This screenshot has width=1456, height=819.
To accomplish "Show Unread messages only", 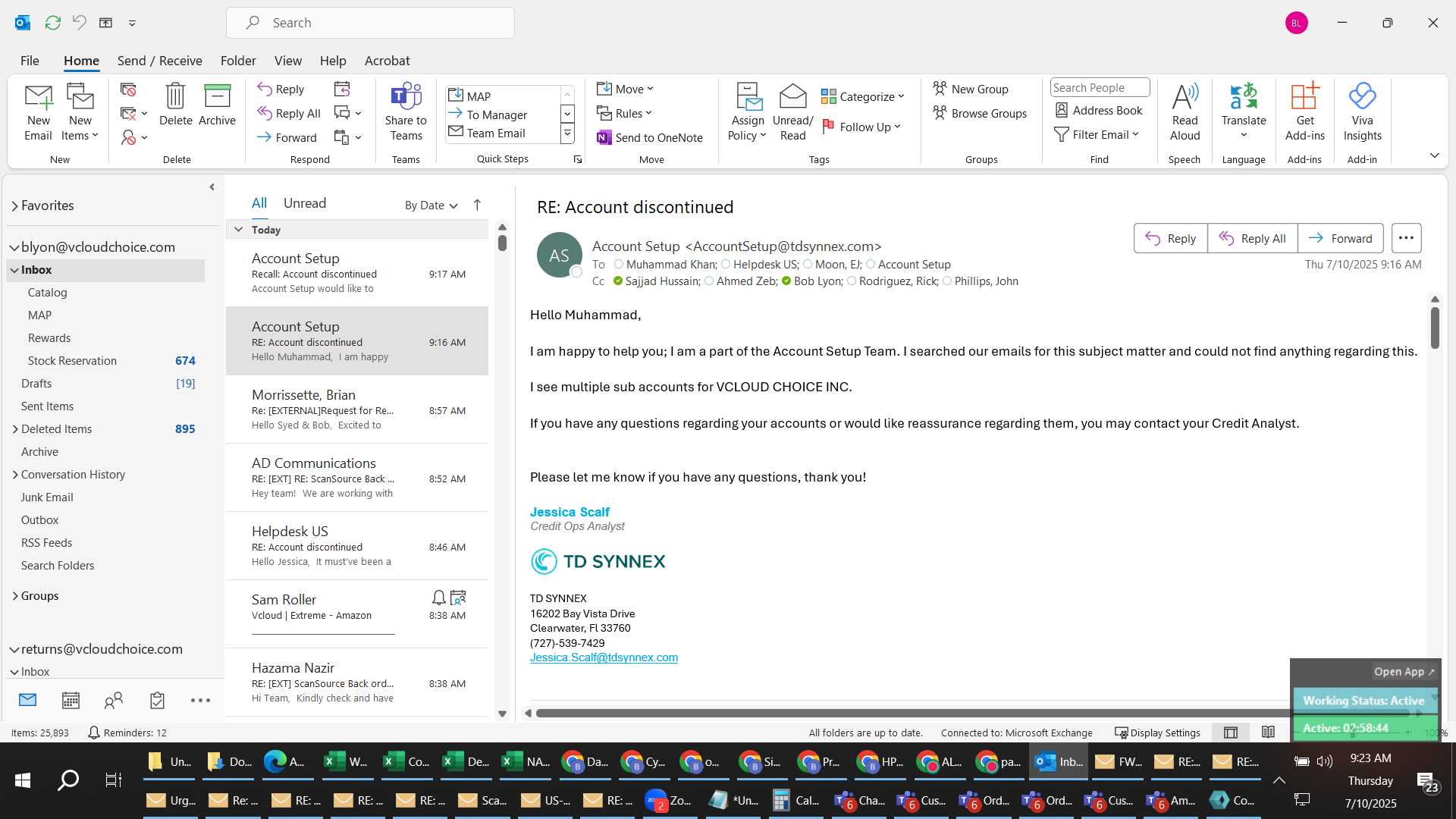I will click(x=304, y=203).
